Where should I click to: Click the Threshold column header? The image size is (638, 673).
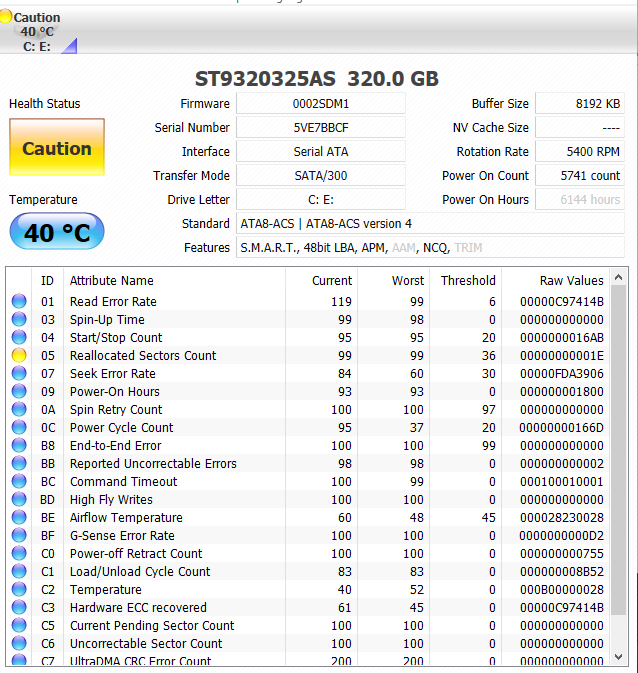466,281
